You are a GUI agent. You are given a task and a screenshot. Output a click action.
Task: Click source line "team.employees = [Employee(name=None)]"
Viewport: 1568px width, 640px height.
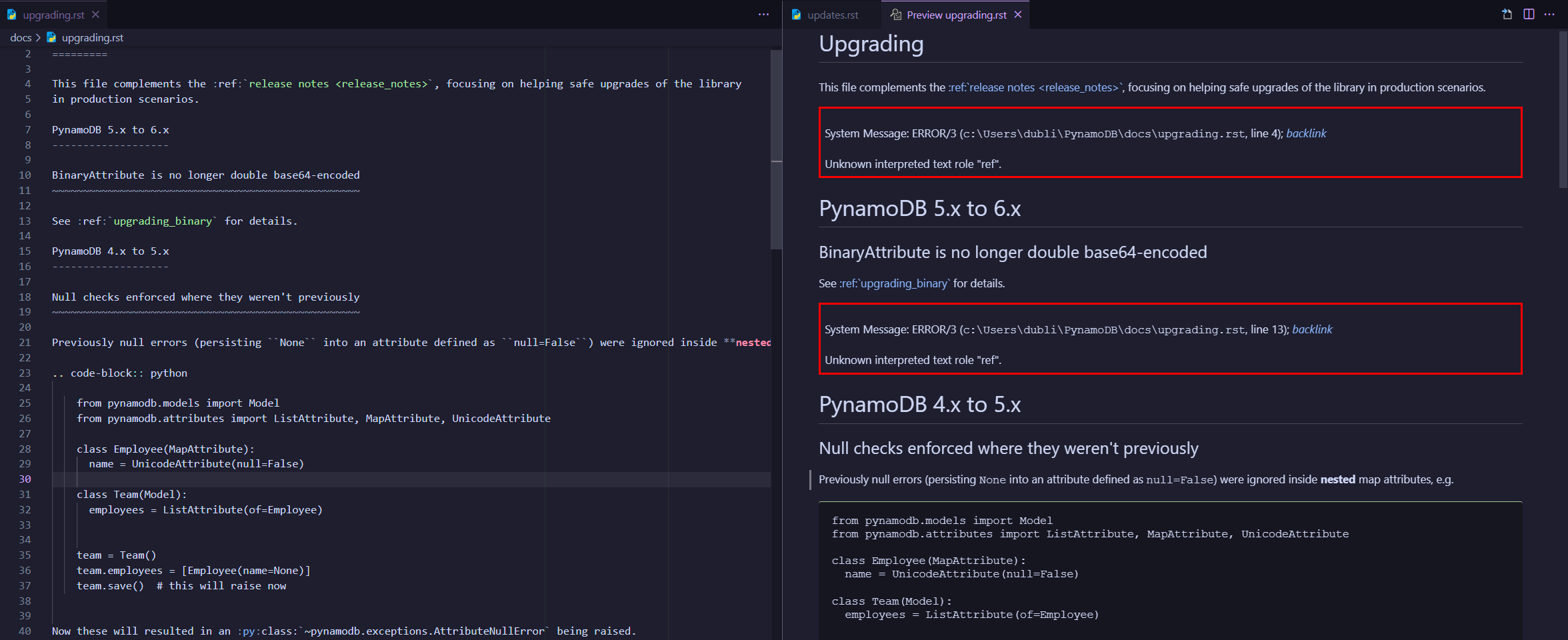[x=193, y=571]
